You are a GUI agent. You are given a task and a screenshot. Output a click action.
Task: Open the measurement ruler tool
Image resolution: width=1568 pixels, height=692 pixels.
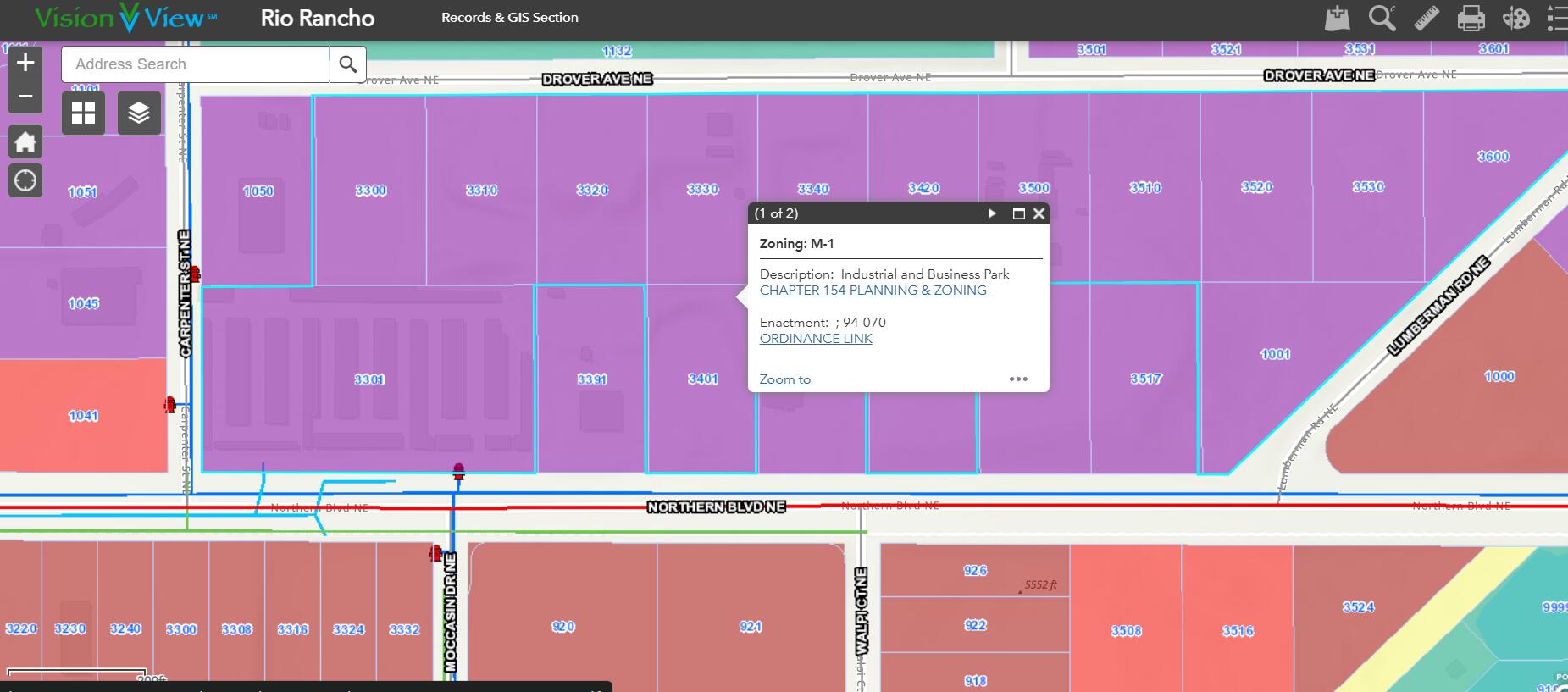click(1427, 18)
